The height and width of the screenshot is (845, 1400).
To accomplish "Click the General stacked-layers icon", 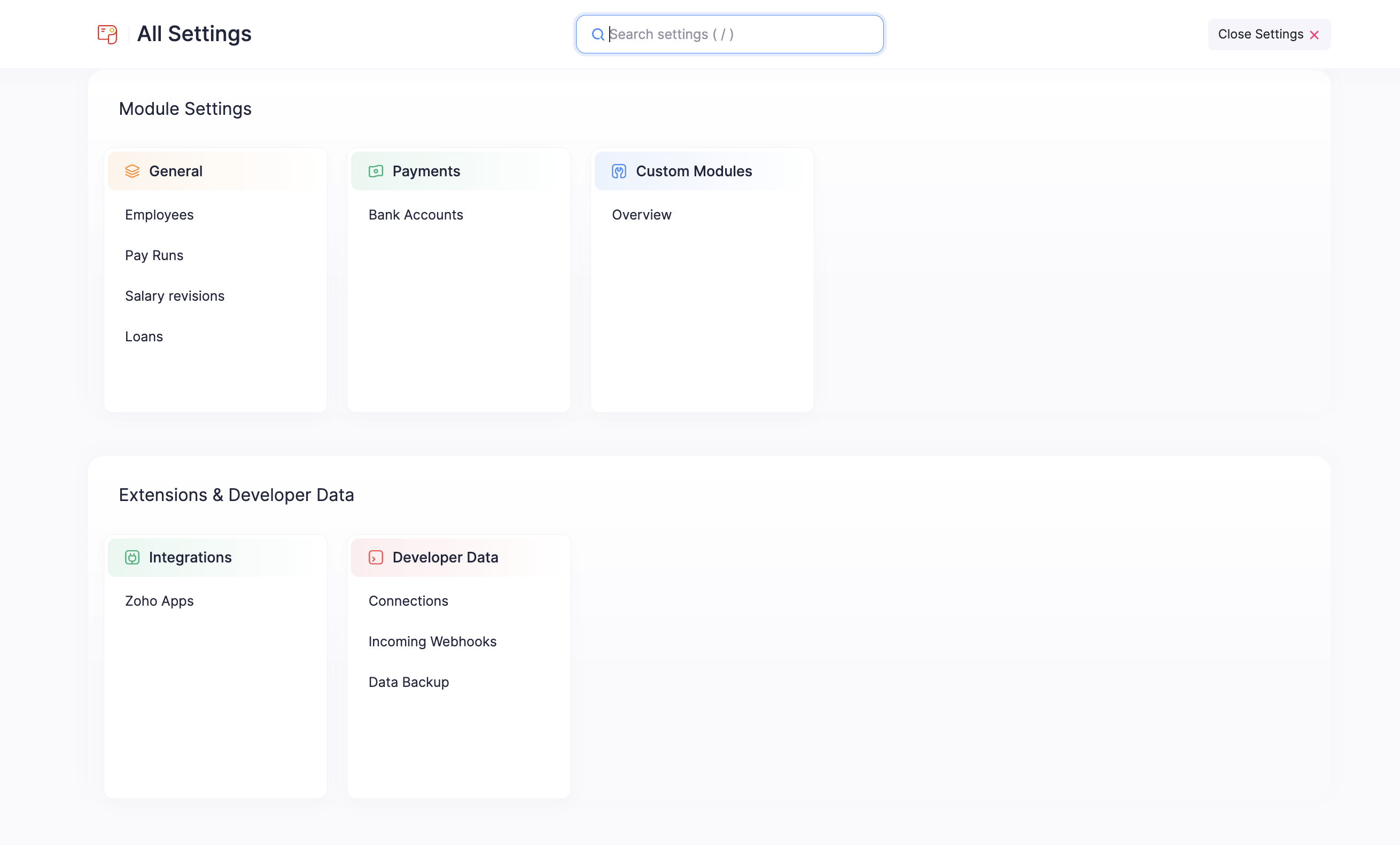I will pyautogui.click(x=132, y=171).
